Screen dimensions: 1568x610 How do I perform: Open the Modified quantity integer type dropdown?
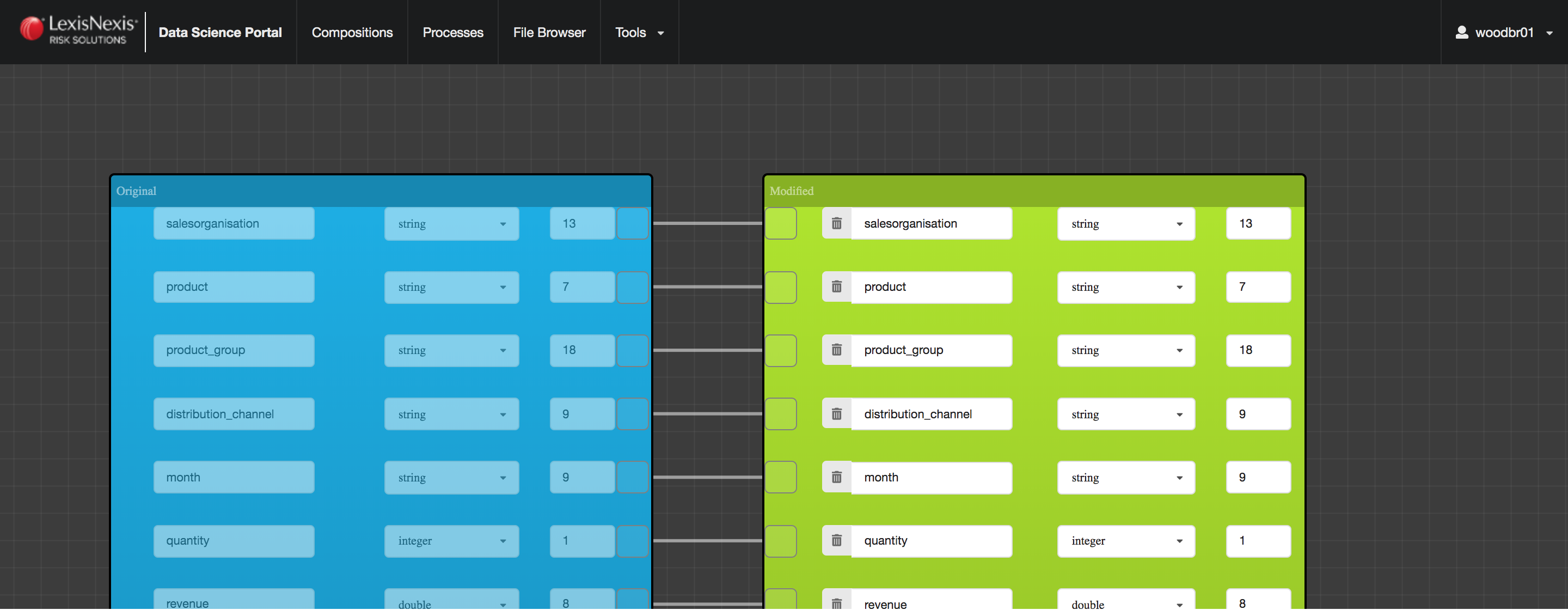point(1125,541)
